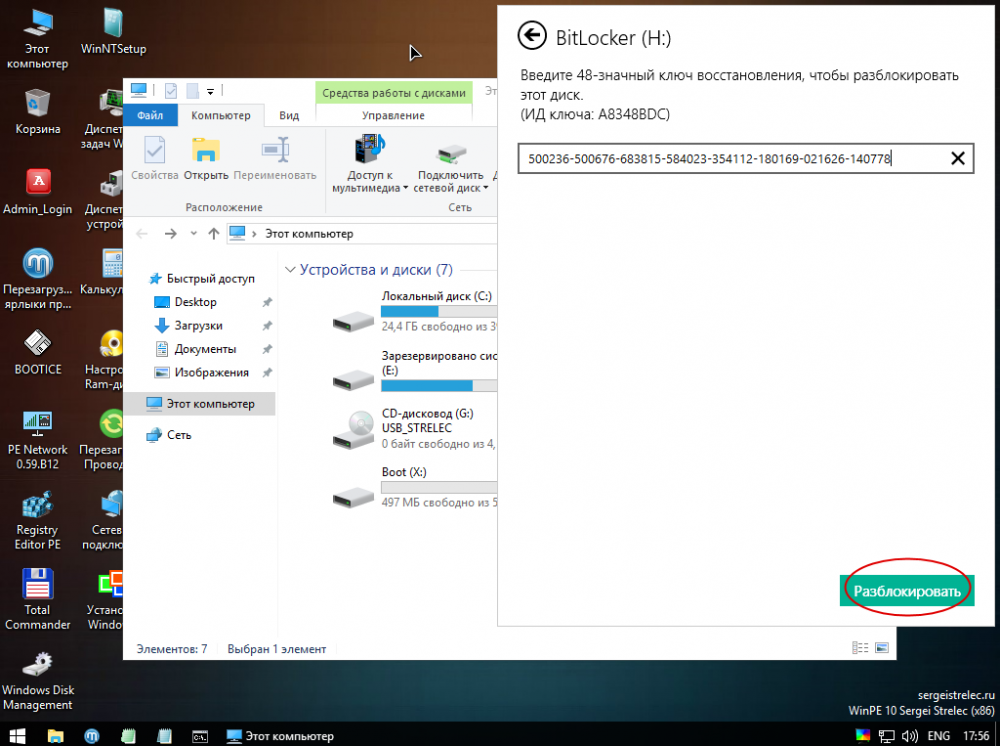The height and width of the screenshot is (746, 1000).
Task: Navigate up one level with up arrow
Action: tap(213, 234)
